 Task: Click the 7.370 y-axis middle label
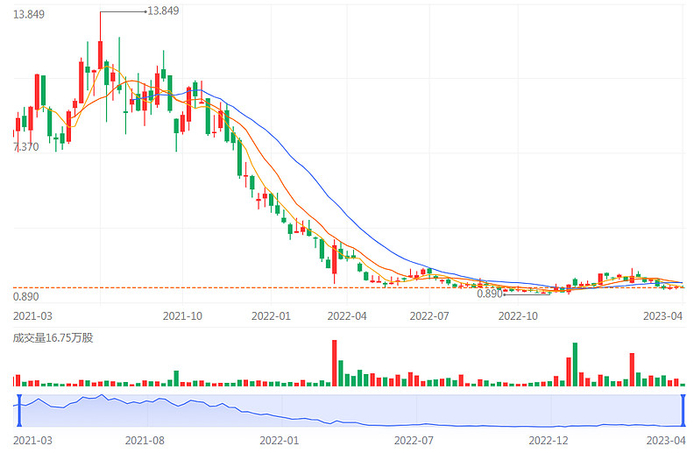(x=26, y=147)
